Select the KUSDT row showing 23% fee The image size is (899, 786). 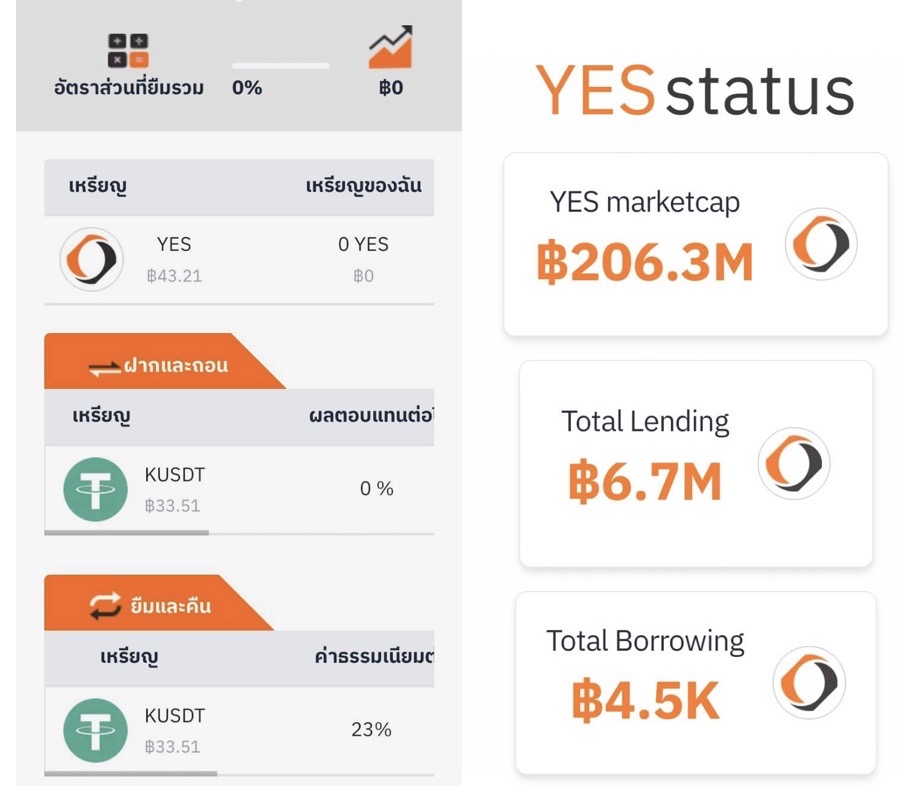(x=239, y=730)
